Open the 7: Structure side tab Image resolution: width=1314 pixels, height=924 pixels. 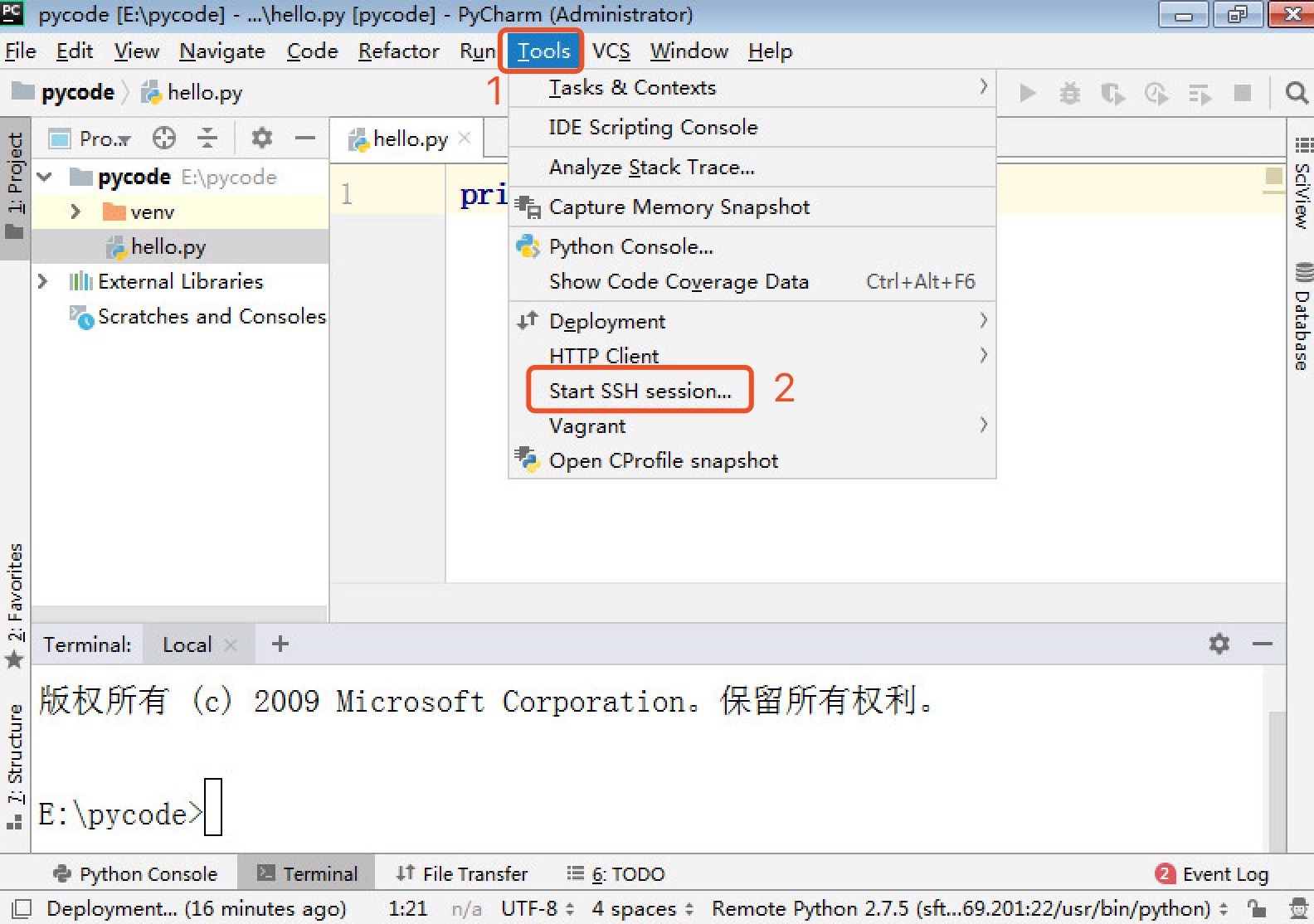pyautogui.click(x=15, y=766)
